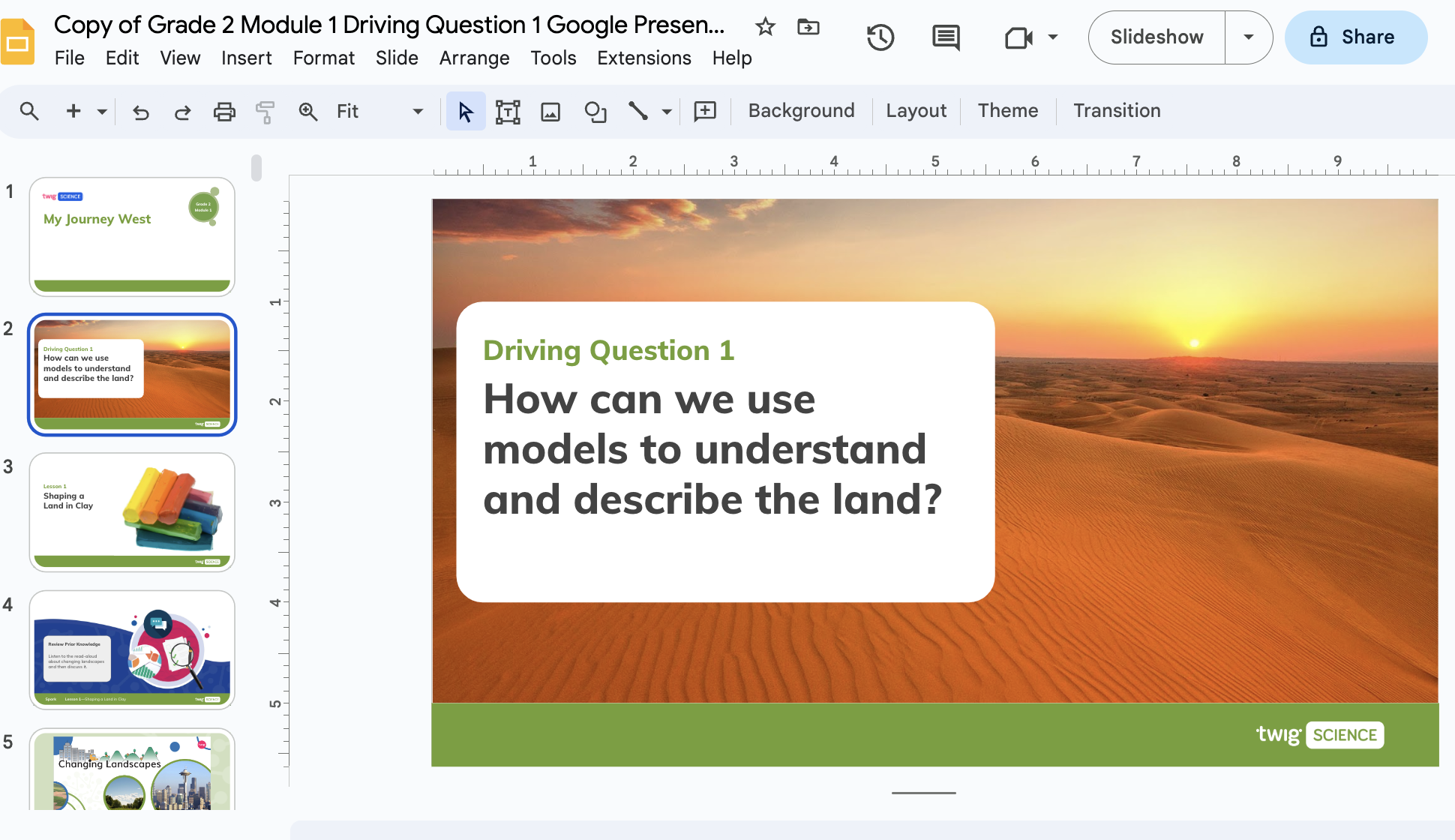This screenshot has height=840, width=1455.
Task: Click the presentation title to rename
Action: [x=389, y=25]
